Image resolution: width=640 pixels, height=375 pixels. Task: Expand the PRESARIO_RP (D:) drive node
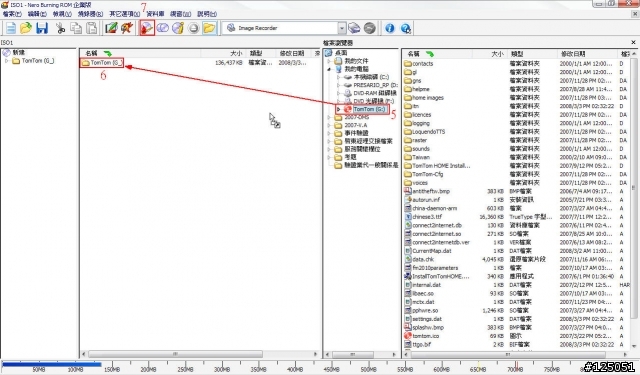[x=339, y=85]
